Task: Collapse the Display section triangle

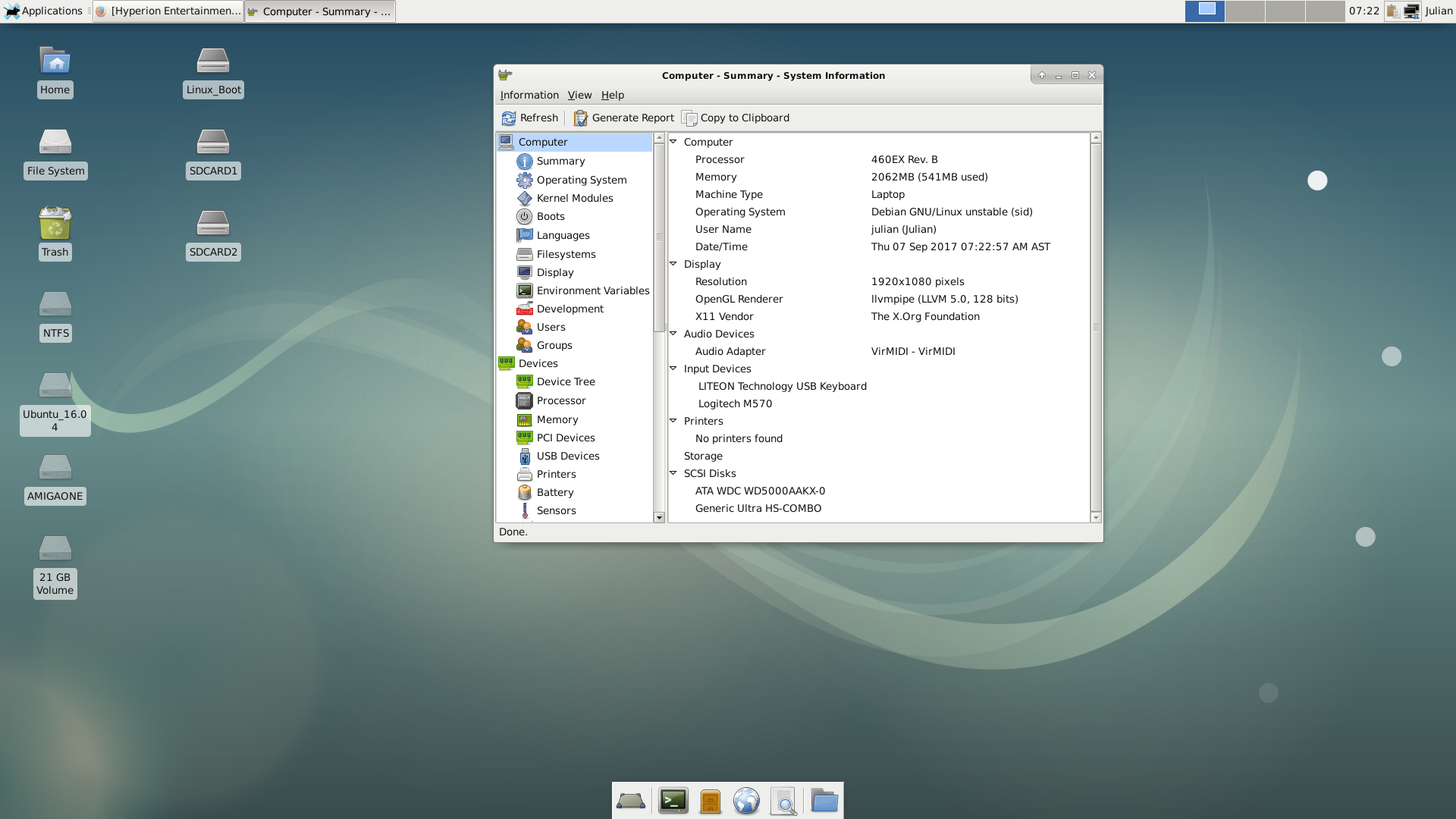Action: coord(673,264)
